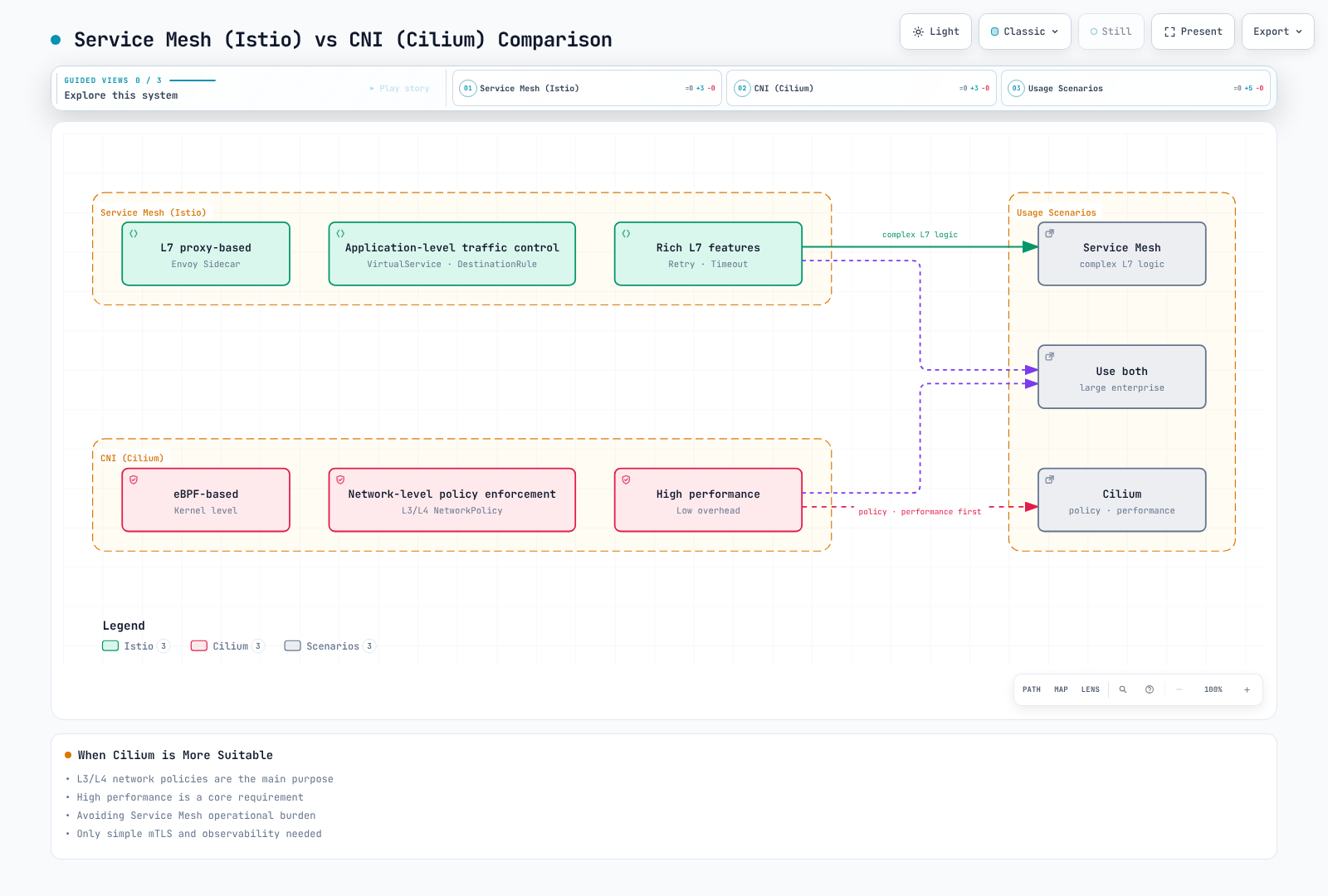Activate the PATH tool

tap(1032, 689)
